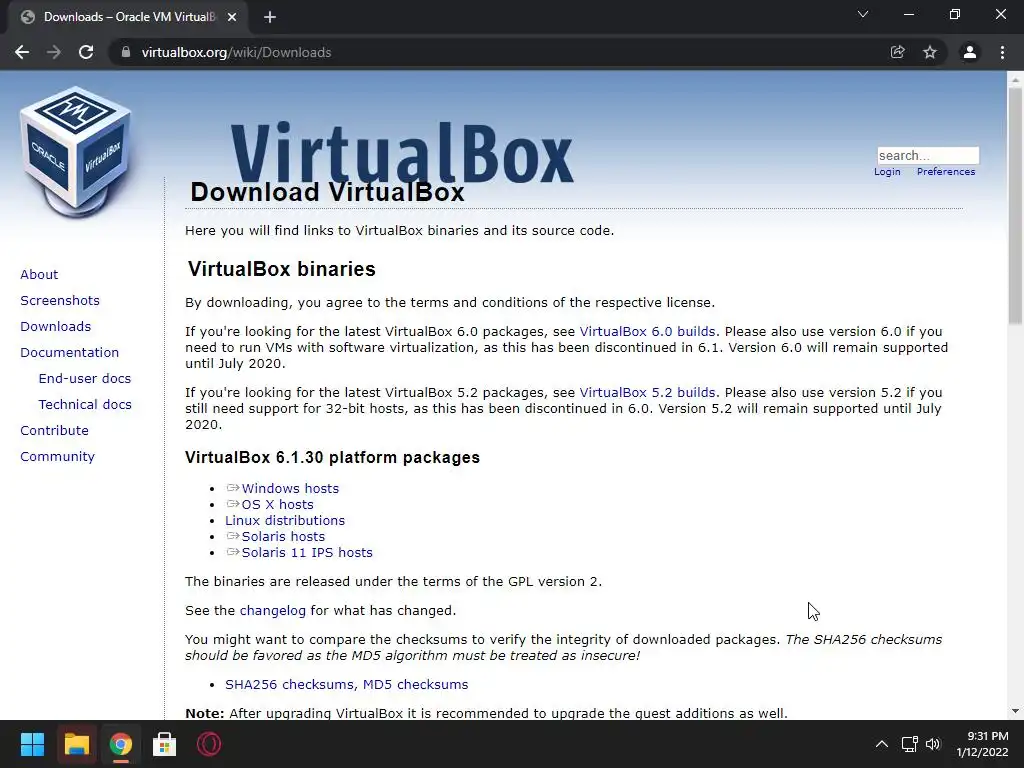Open the Linux distributions link
The image size is (1024, 768).
pyautogui.click(x=285, y=520)
